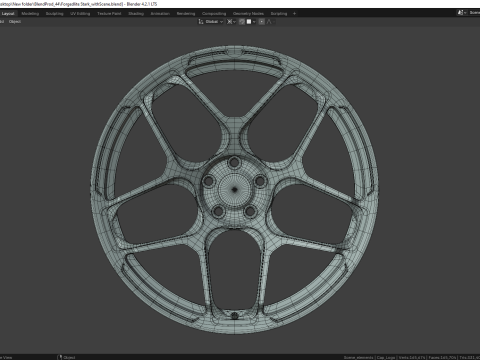This screenshot has width=480, height=360.
Task: Switch to the UV Editing workspace
Action: point(80,14)
